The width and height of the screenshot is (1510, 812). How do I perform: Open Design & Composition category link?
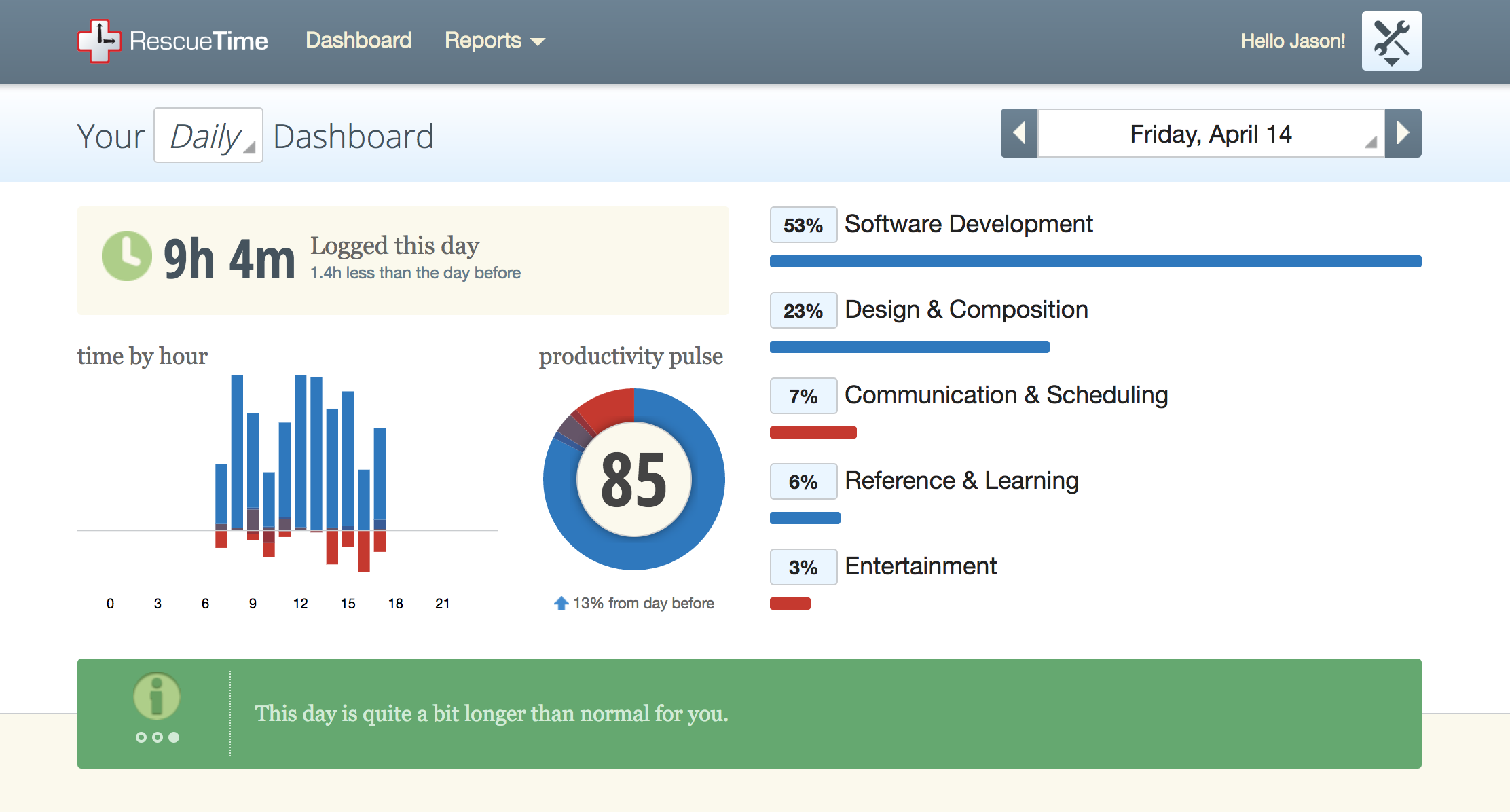(x=966, y=310)
